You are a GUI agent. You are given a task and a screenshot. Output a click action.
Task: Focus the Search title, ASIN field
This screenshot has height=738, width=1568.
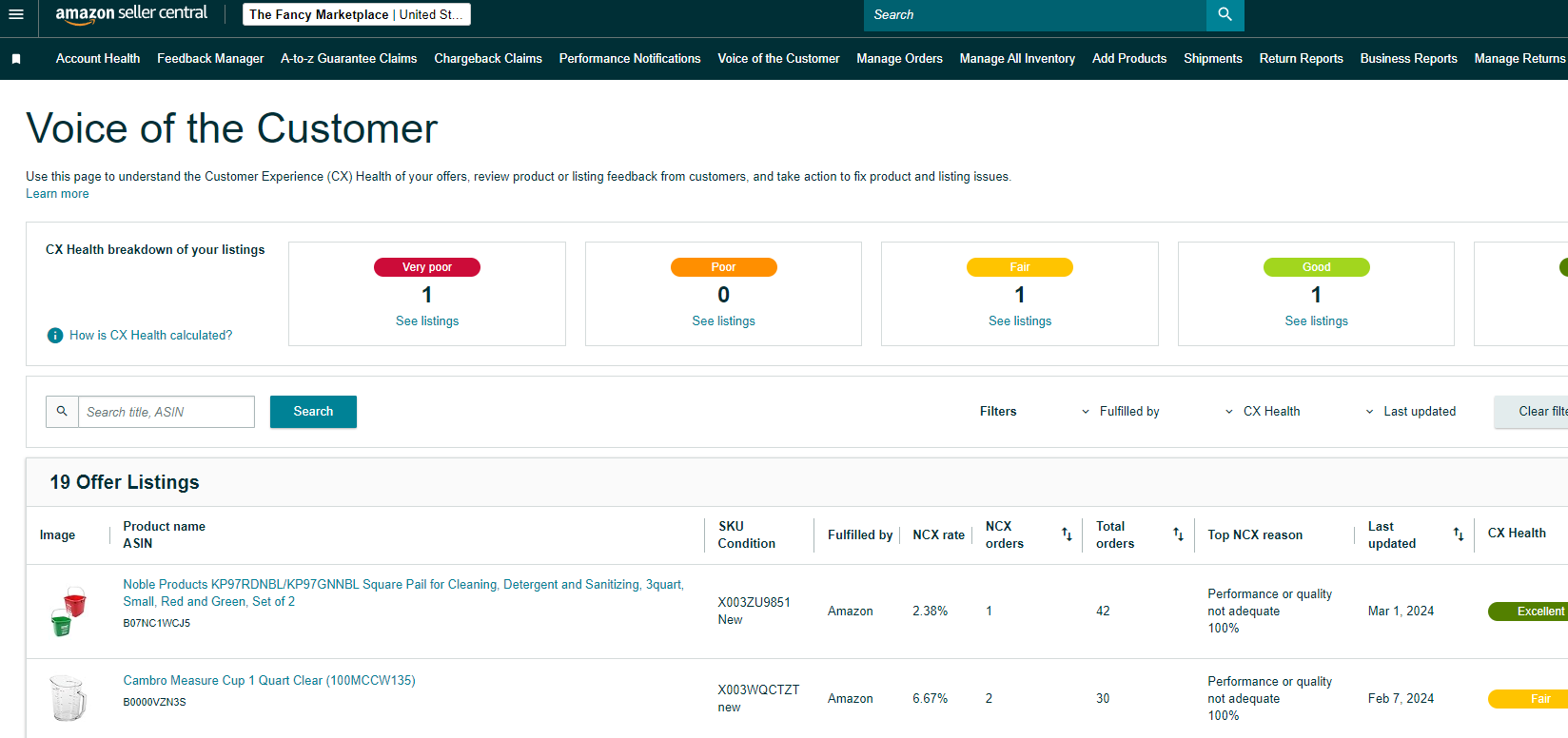(167, 412)
